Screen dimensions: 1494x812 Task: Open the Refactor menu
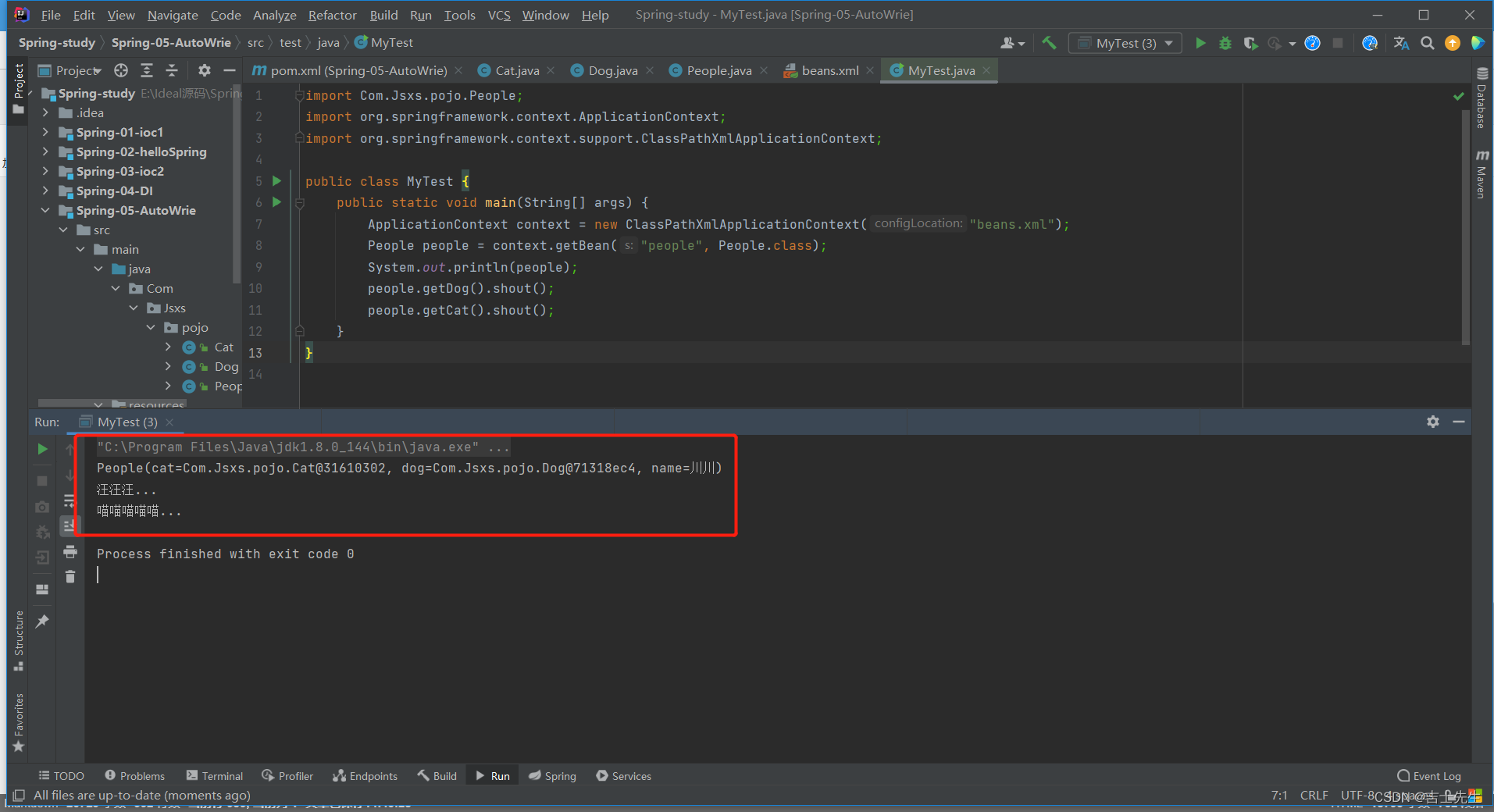pyautogui.click(x=332, y=15)
